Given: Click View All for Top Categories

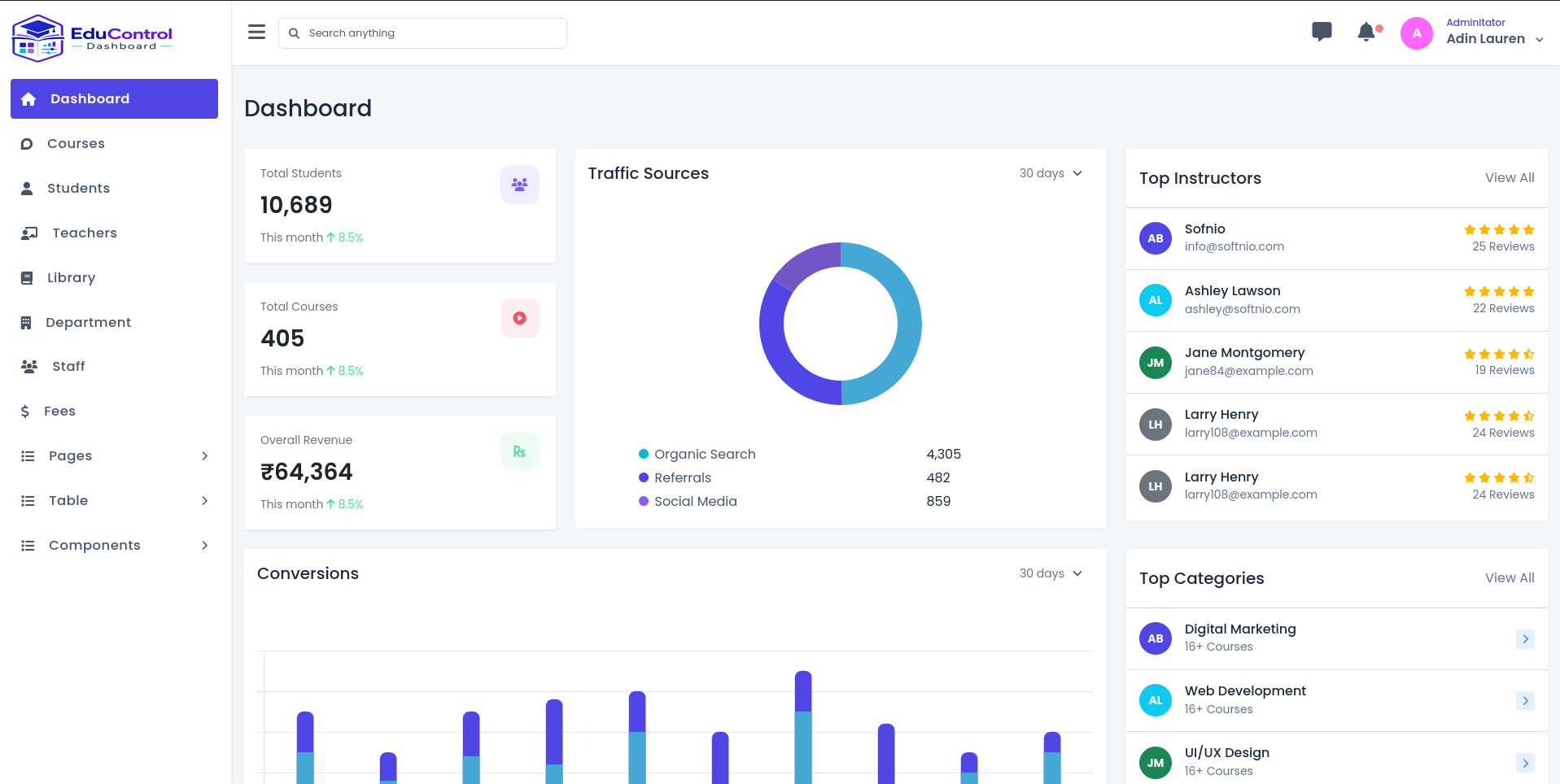Looking at the screenshot, I should [x=1510, y=578].
